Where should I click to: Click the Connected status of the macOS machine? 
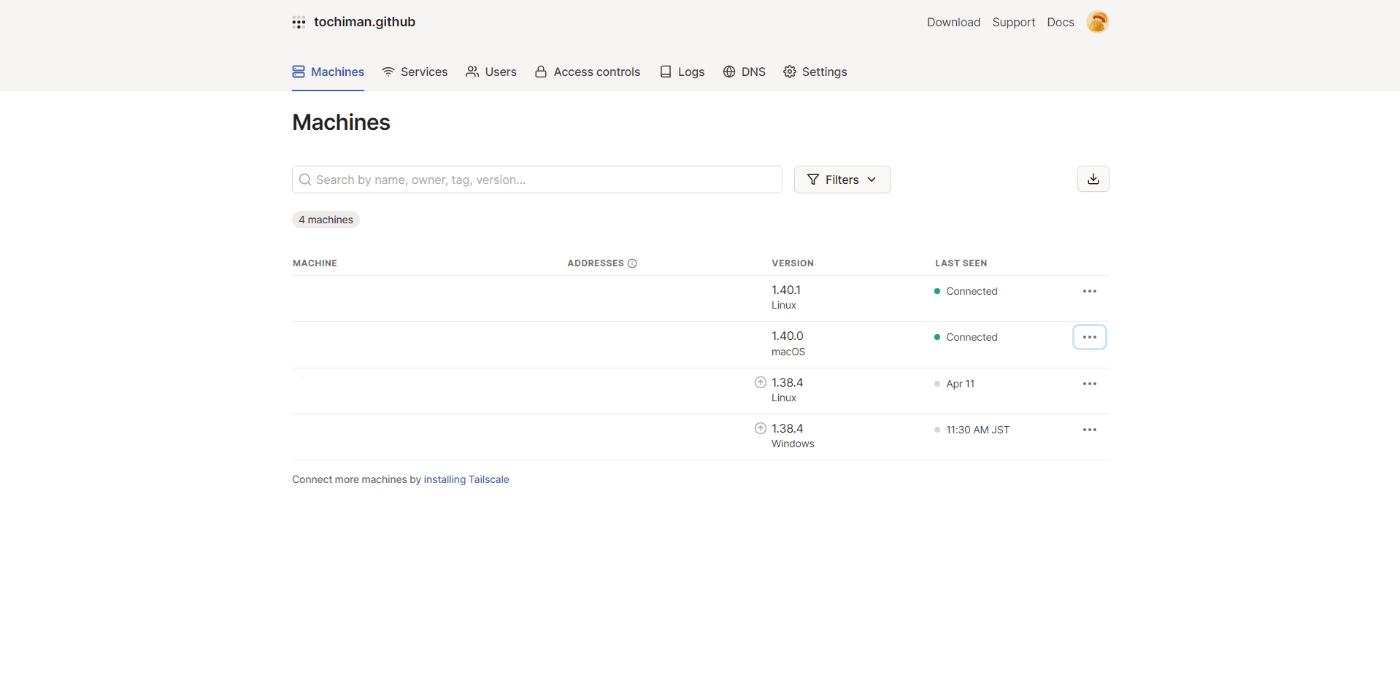966,338
